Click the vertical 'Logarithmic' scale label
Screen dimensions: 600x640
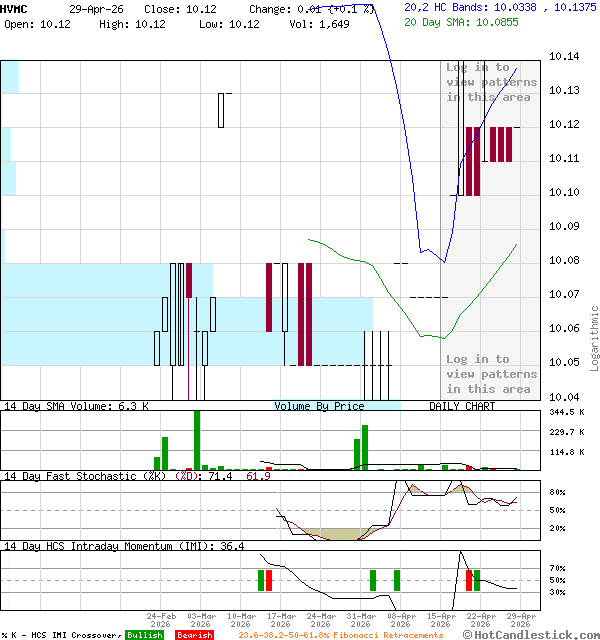point(594,338)
